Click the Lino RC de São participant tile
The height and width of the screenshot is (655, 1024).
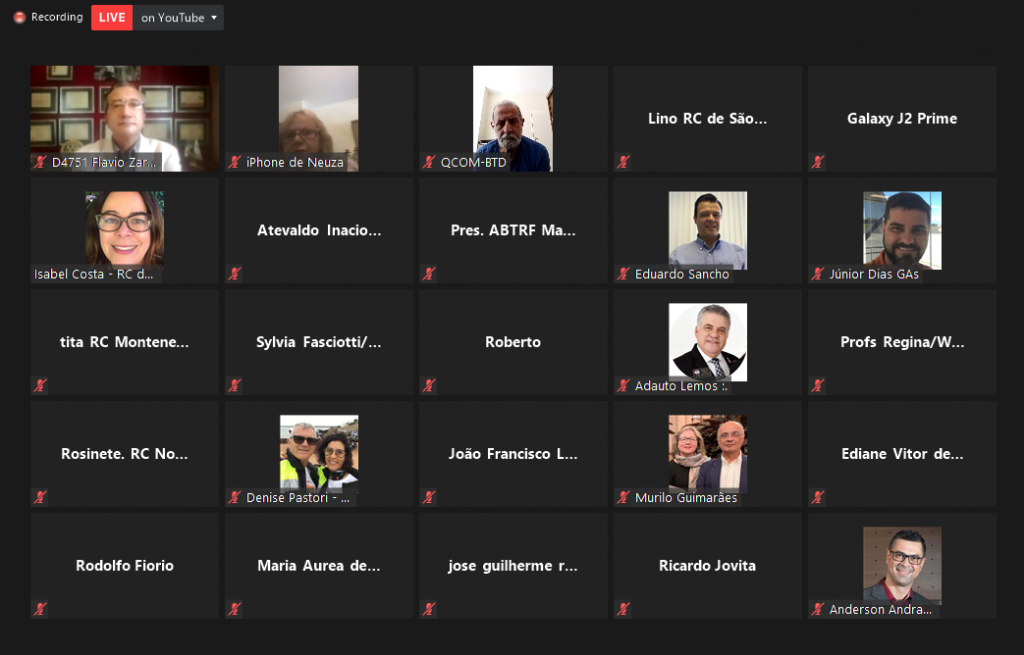(x=707, y=118)
